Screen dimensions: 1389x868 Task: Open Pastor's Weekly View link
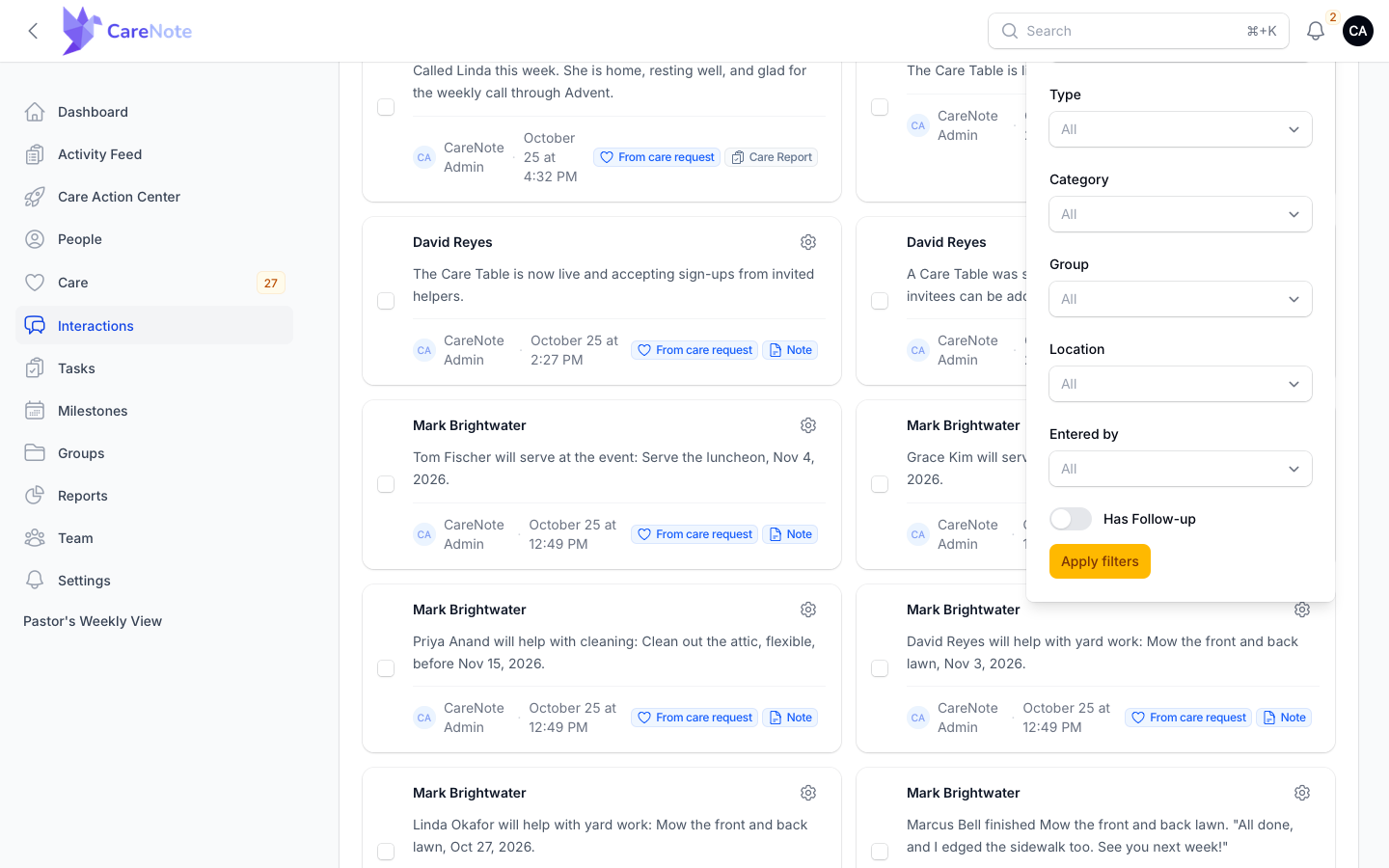point(93,621)
